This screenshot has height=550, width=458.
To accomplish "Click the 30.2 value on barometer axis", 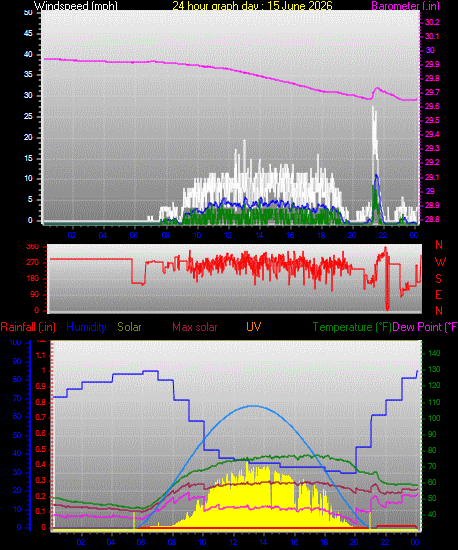I will click(x=432, y=22).
